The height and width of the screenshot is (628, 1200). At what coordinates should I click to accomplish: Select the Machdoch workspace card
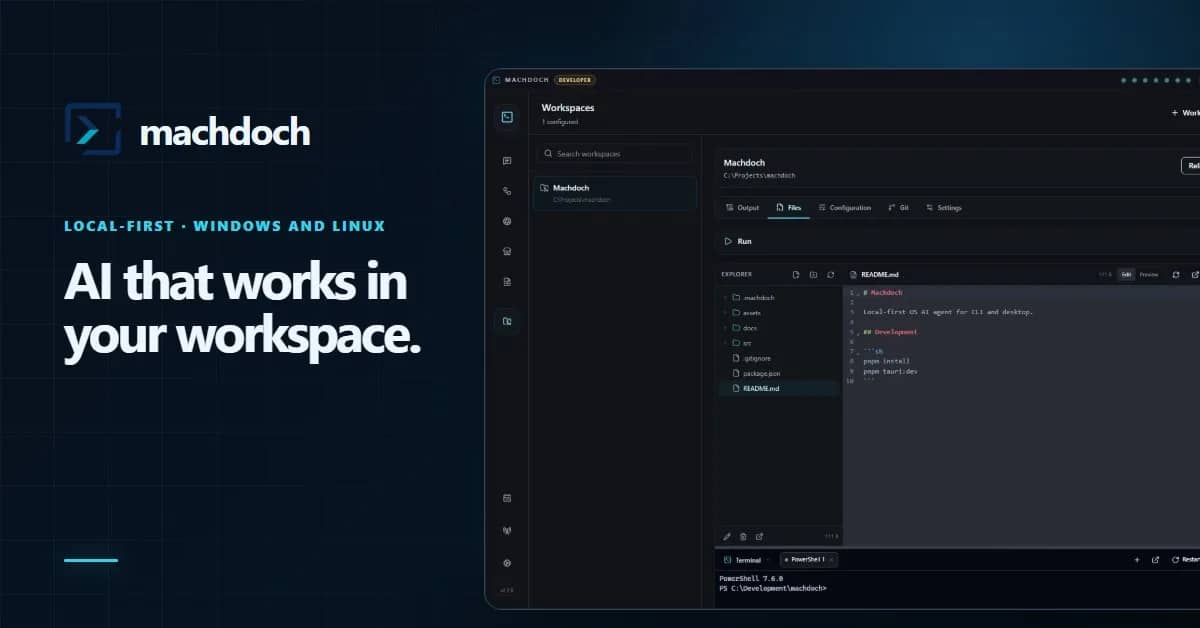pos(614,193)
